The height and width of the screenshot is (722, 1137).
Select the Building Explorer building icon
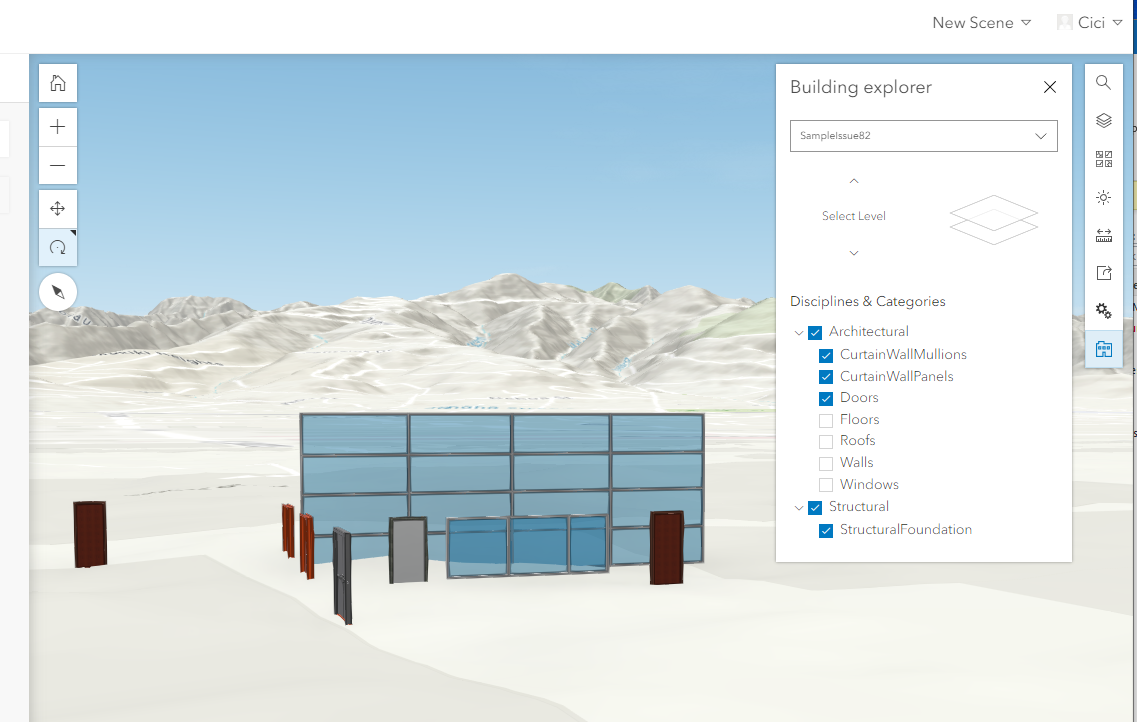[x=1103, y=348]
